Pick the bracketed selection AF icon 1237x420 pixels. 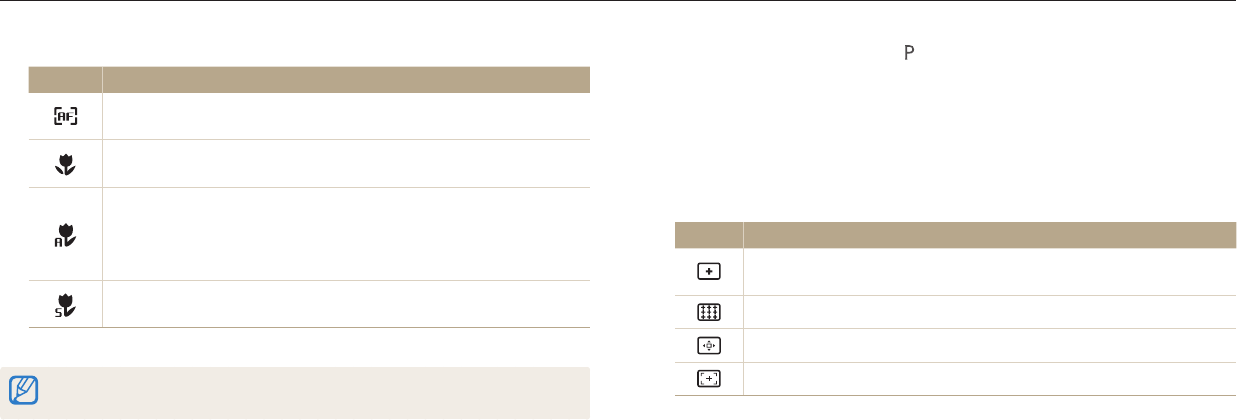(708, 378)
